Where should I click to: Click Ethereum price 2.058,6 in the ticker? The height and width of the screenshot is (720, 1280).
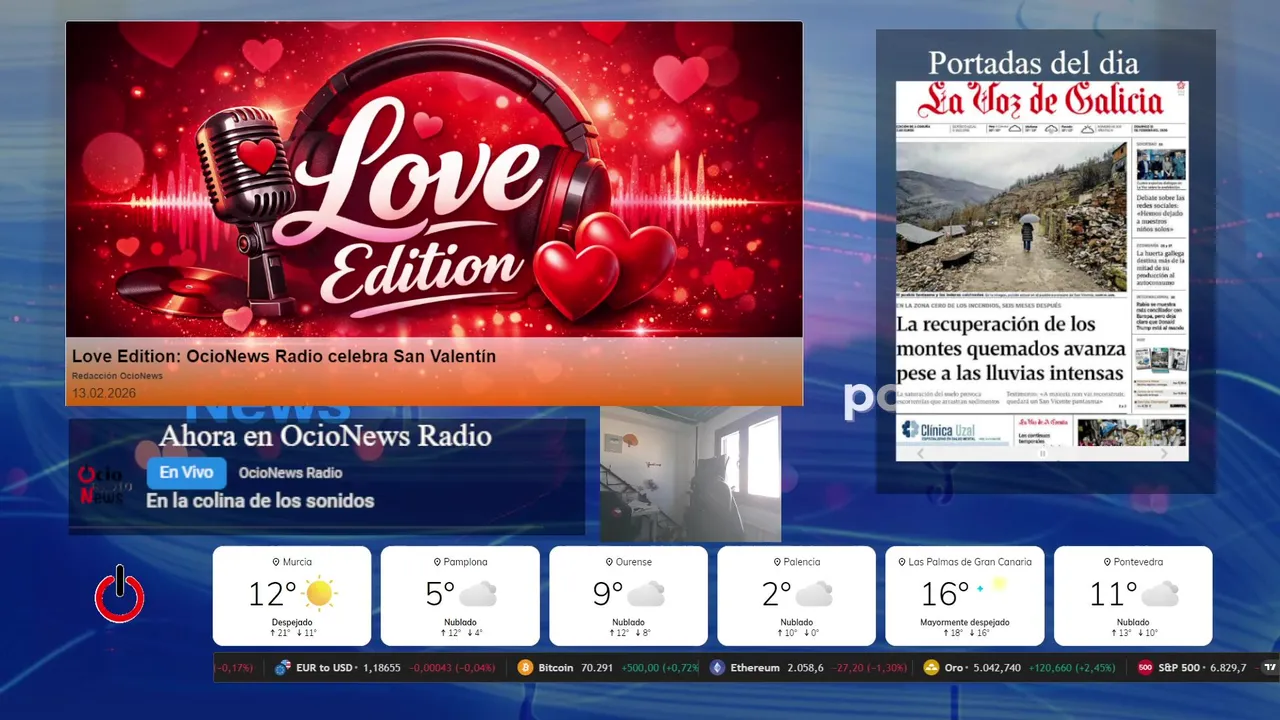tap(804, 667)
